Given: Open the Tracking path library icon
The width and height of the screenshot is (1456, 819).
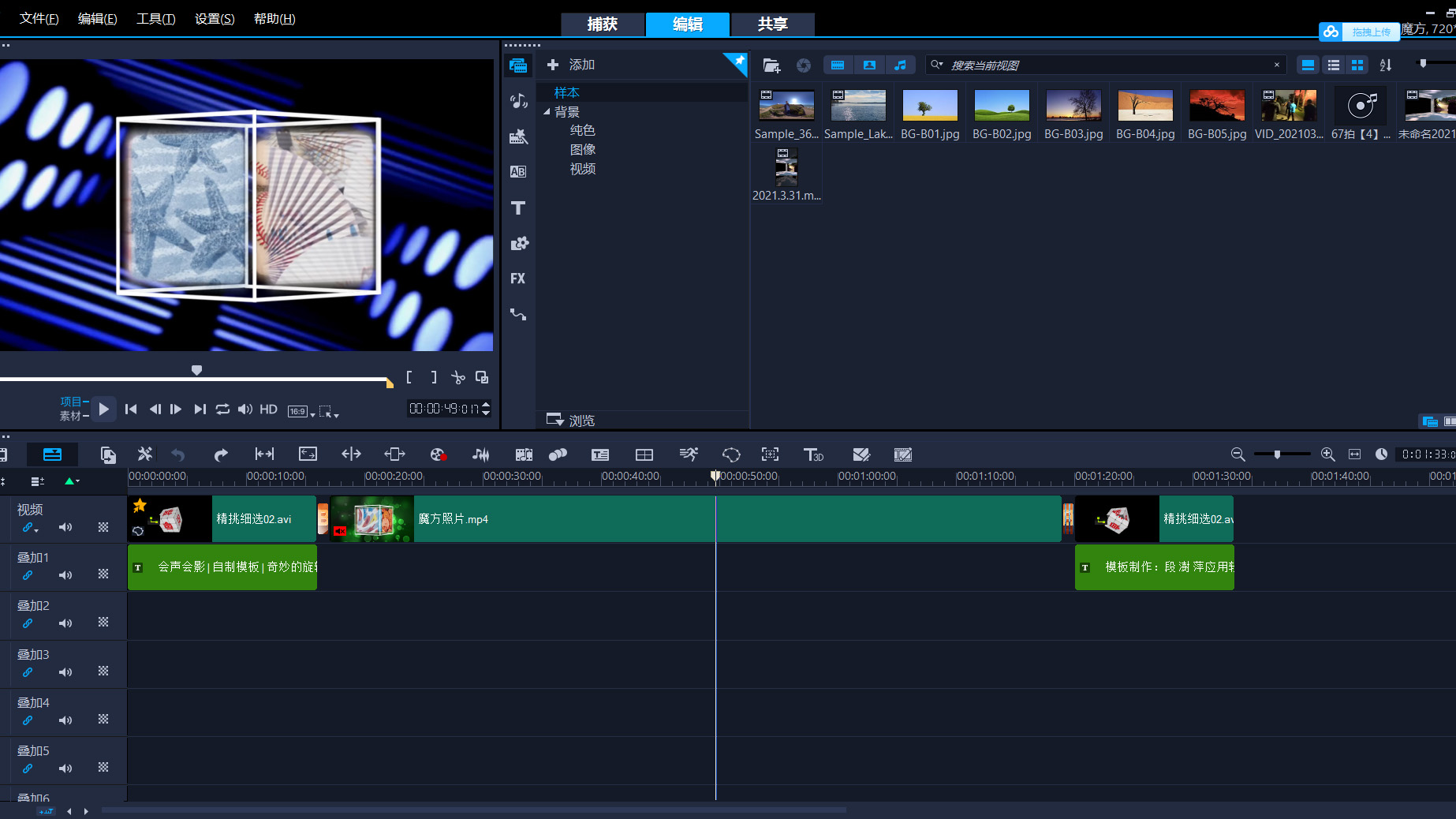Looking at the screenshot, I should [518, 314].
